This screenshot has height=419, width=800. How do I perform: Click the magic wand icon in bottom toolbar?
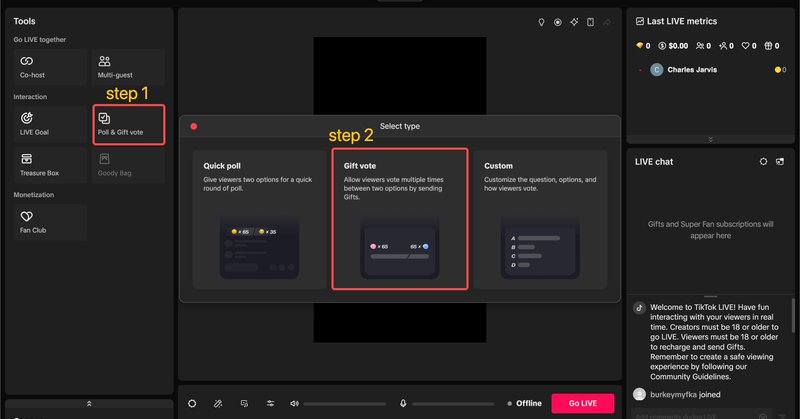tap(218, 403)
